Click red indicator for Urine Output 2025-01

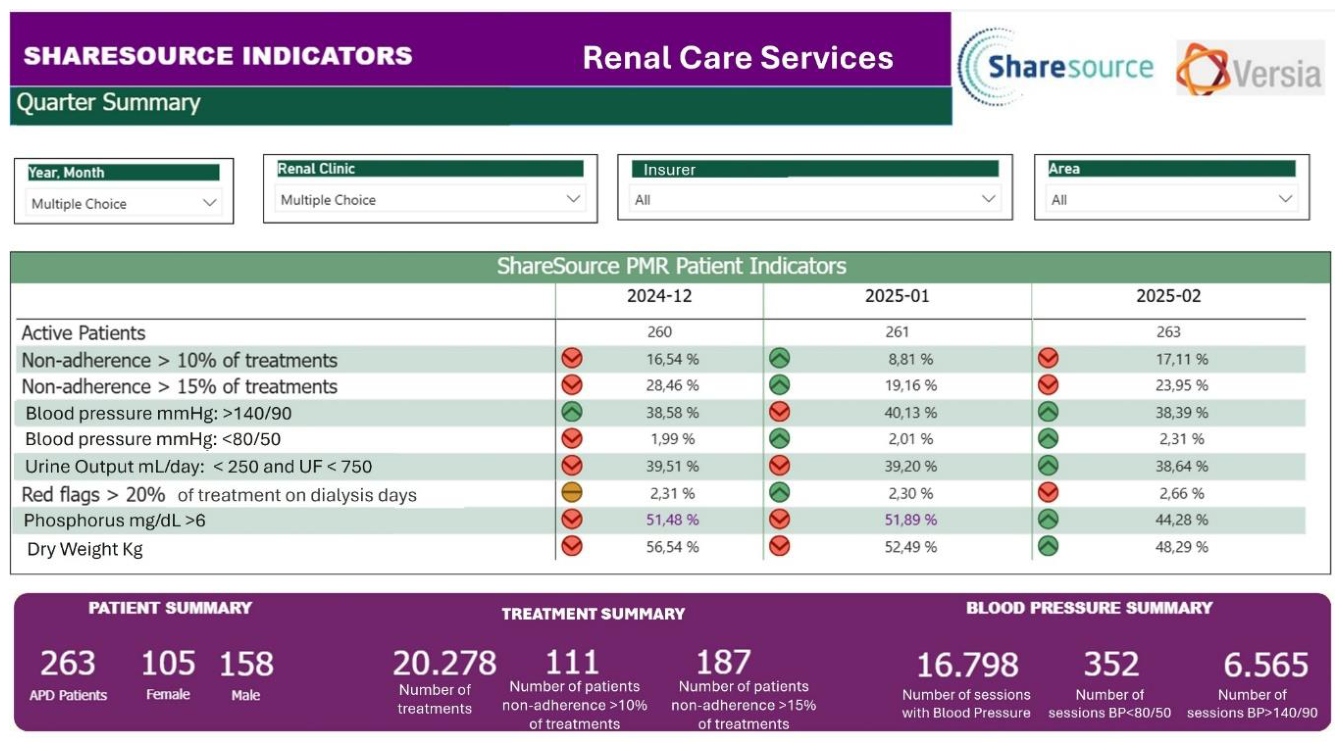(779, 465)
